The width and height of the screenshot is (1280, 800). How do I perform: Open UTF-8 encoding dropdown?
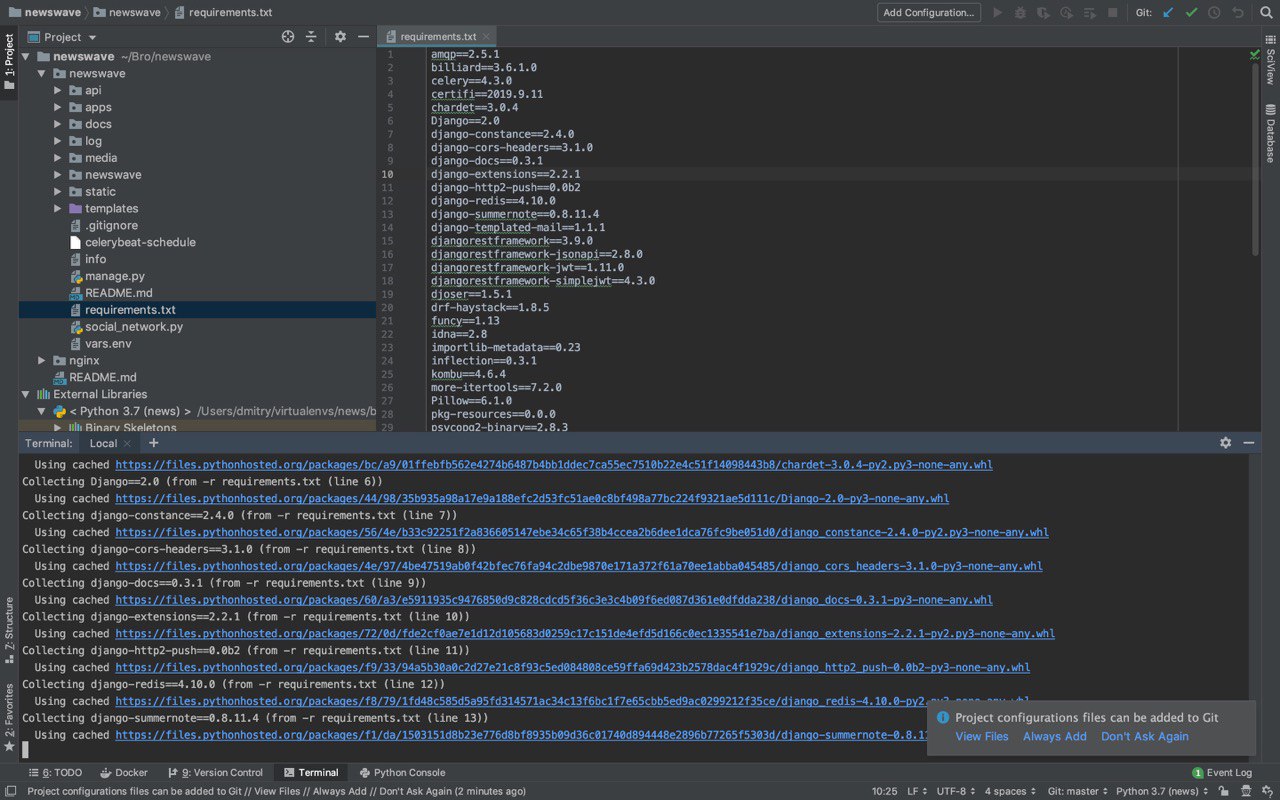pyautogui.click(x=956, y=791)
